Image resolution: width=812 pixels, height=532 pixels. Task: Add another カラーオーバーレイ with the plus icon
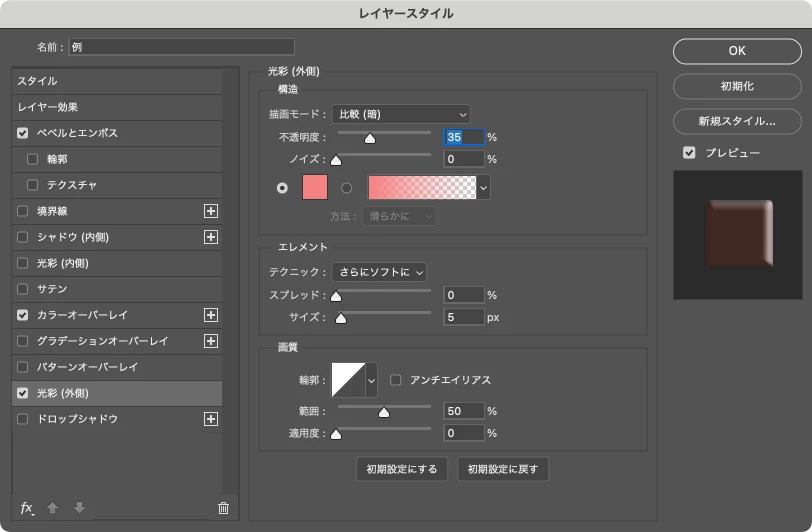211,315
